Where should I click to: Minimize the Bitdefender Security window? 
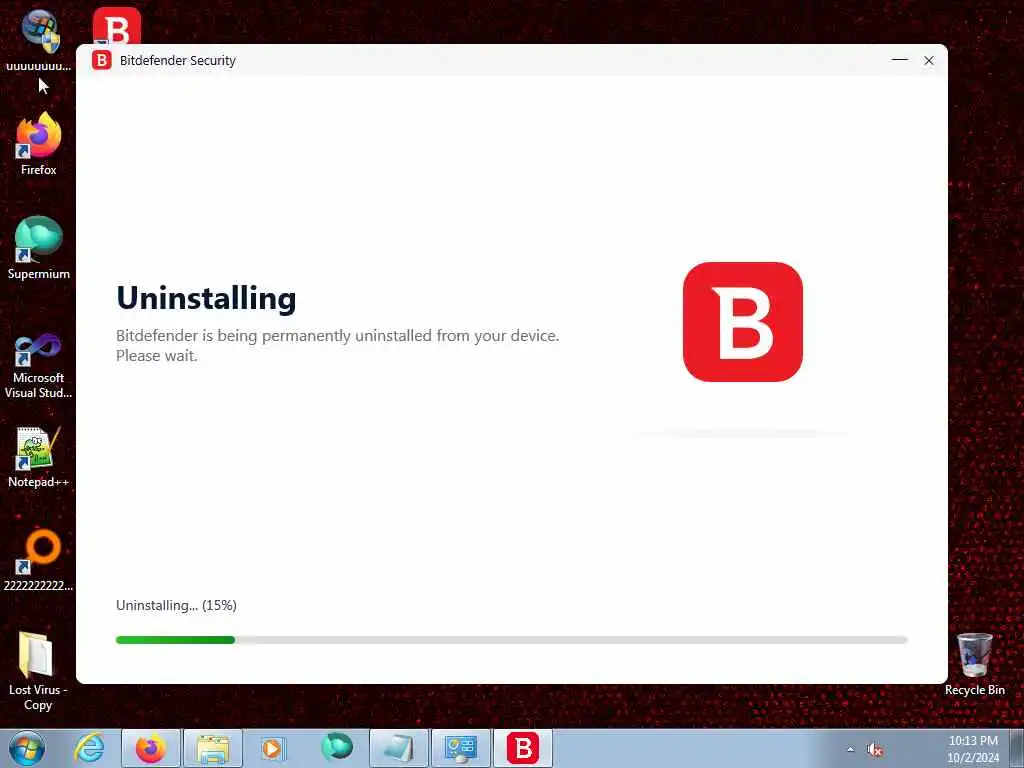pos(900,60)
